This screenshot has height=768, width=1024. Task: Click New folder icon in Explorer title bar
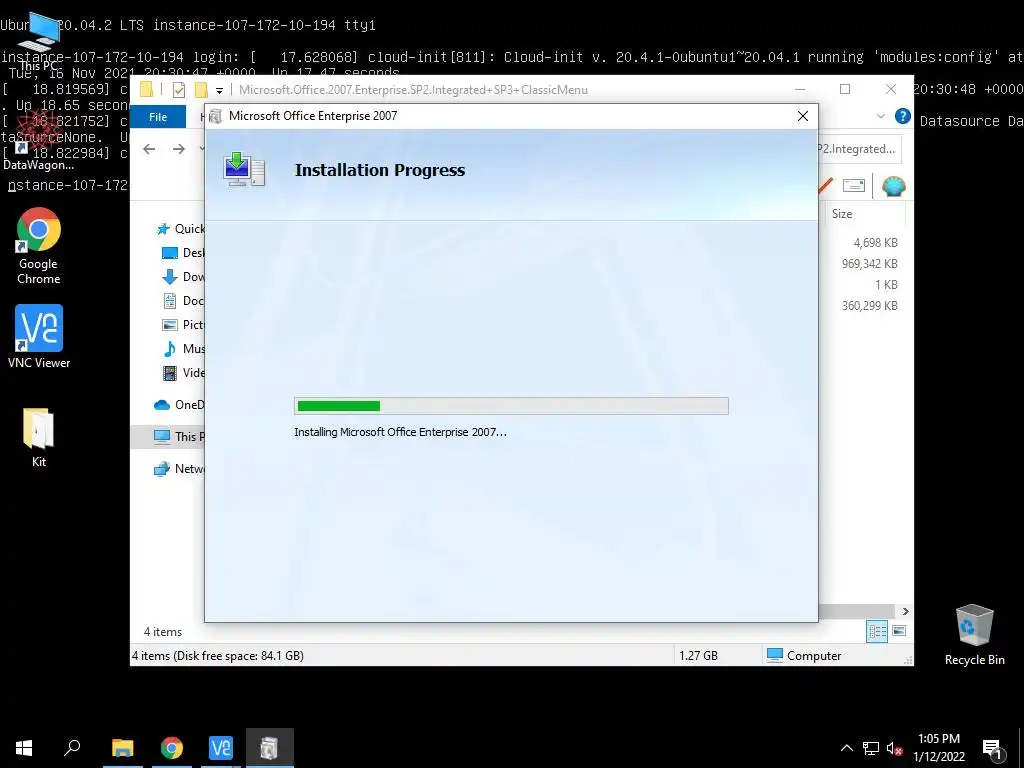(201, 89)
